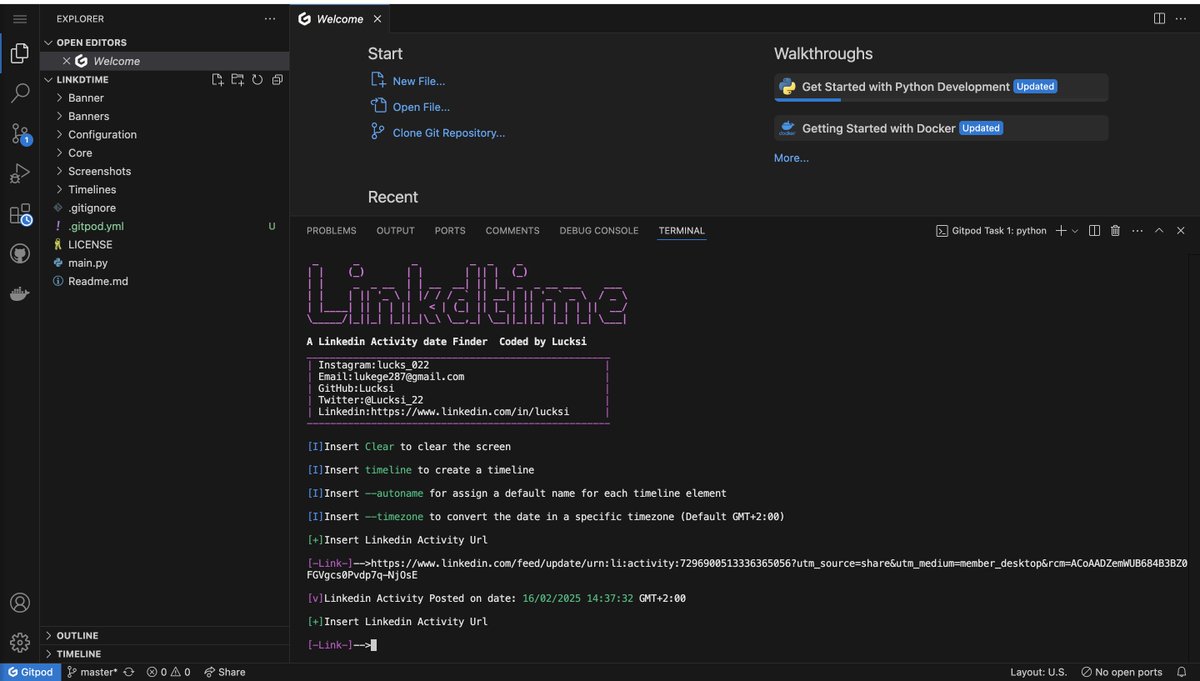Kill the terminal with trash icon
This screenshot has width=1200, height=681.
pos(1116,231)
